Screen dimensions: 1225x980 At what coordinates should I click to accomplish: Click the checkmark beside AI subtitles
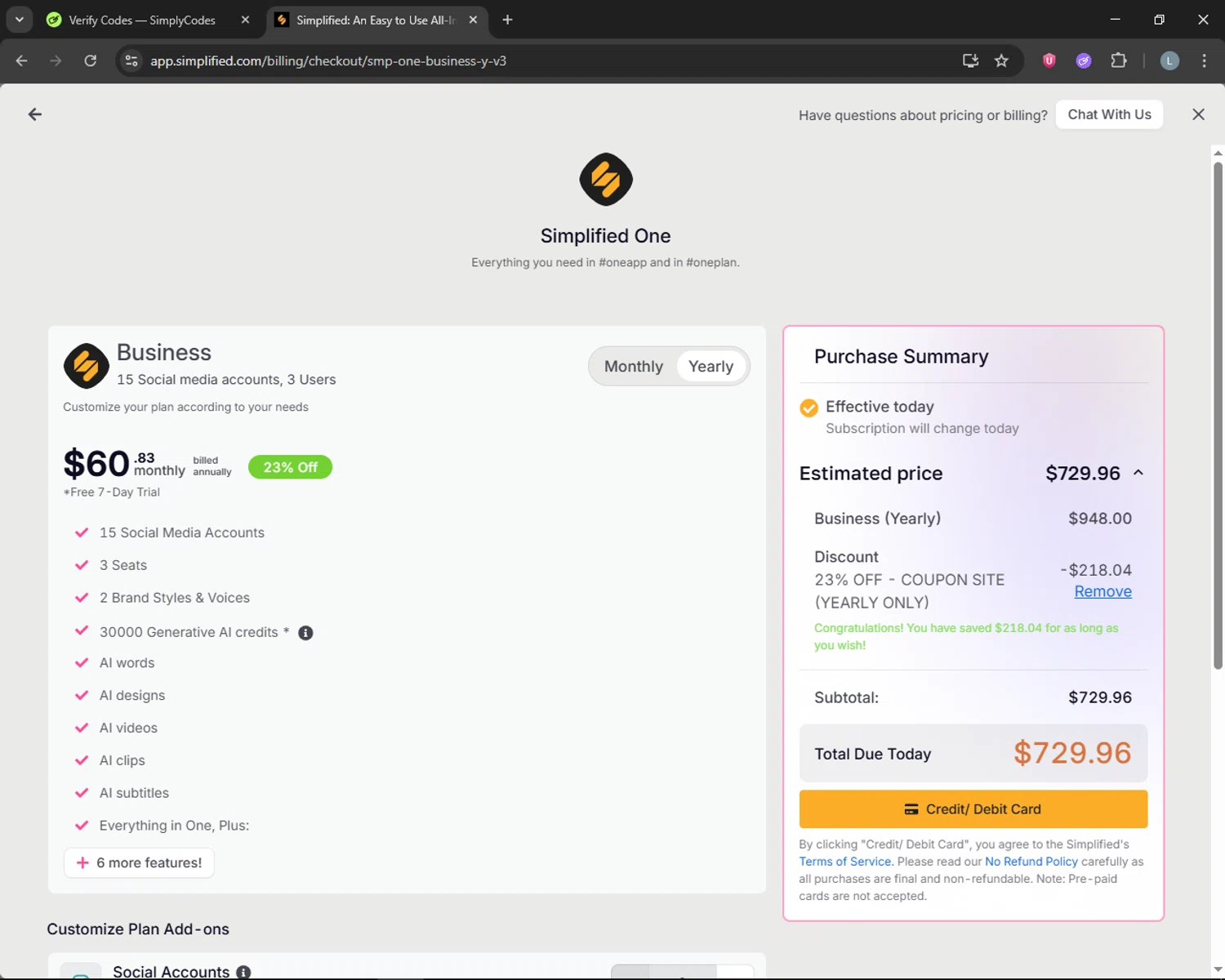pyautogui.click(x=82, y=793)
